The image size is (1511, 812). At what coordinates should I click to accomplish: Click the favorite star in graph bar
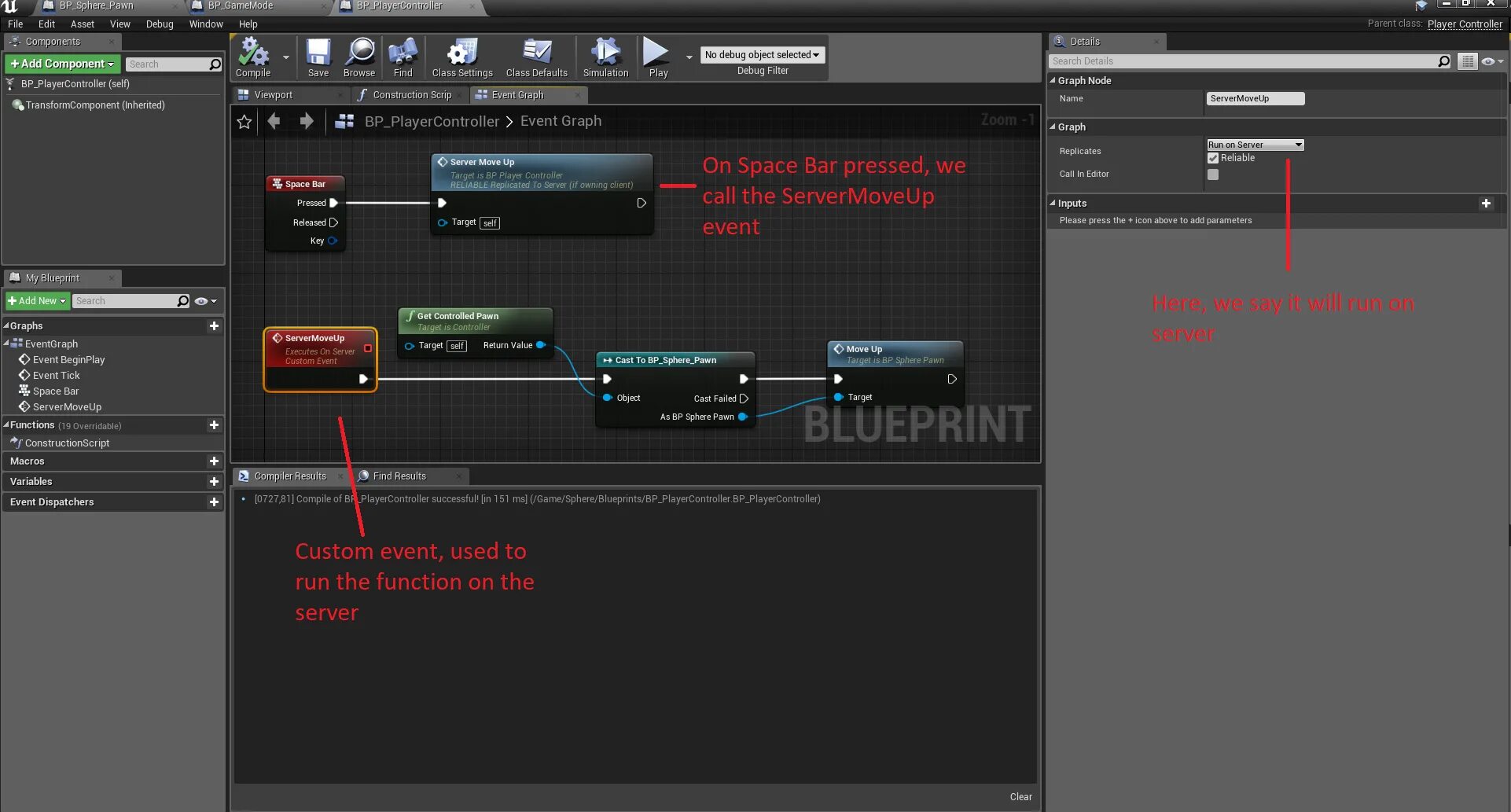(x=244, y=122)
